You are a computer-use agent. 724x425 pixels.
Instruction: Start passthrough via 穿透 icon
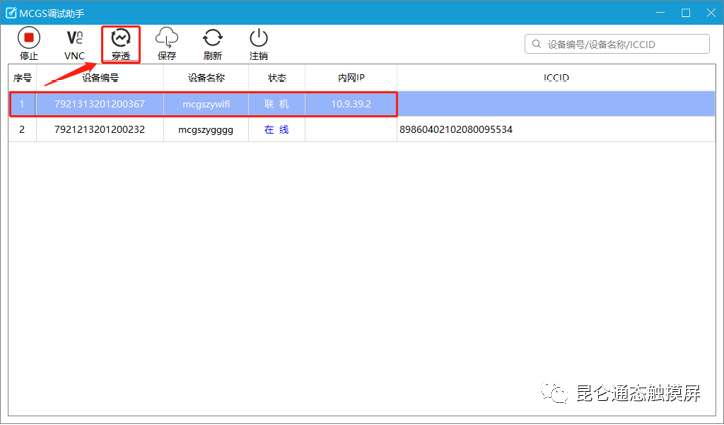pyautogui.click(x=121, y=38)
